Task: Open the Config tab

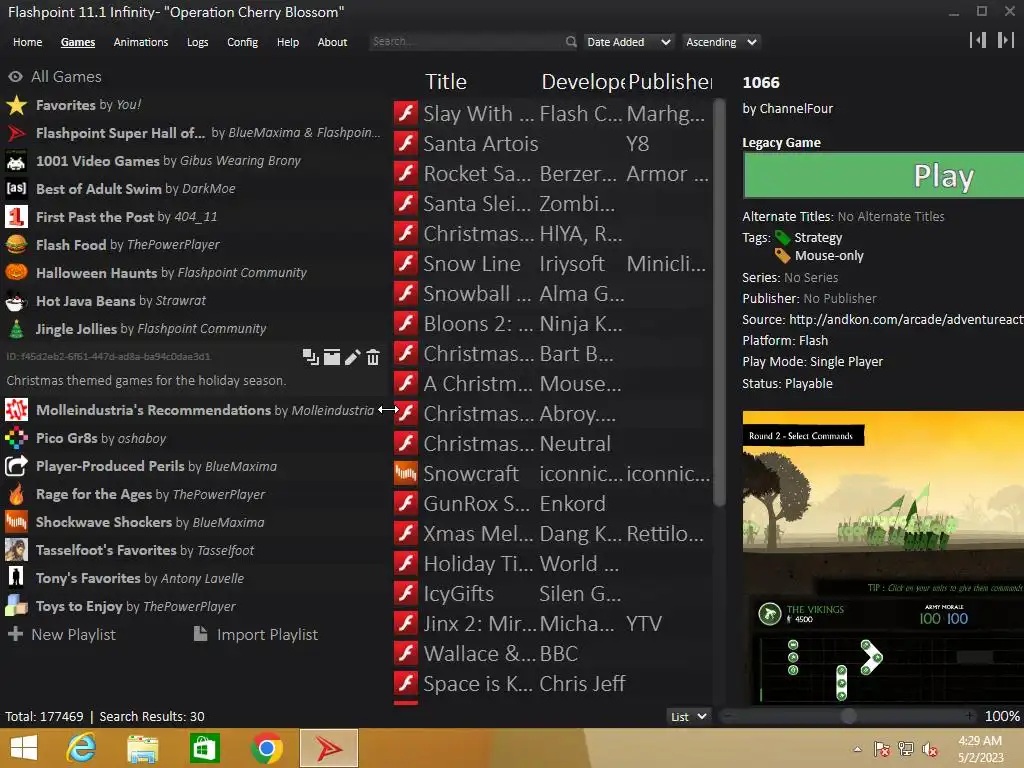Action: pos(242,42)
